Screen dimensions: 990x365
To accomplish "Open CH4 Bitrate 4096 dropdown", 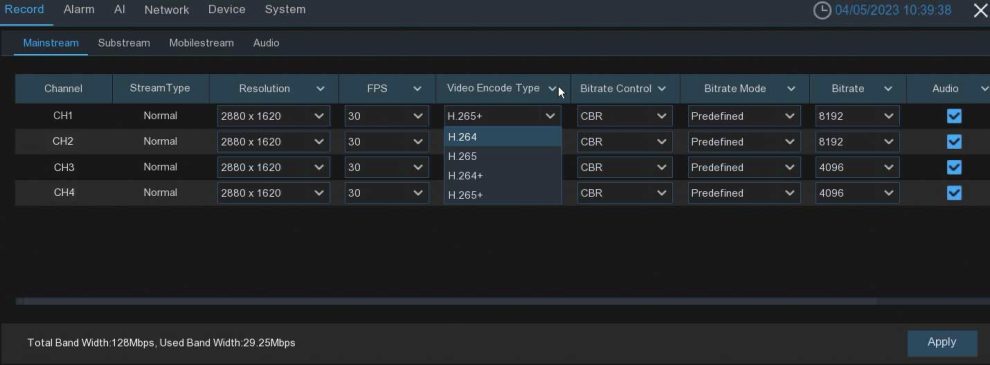I will click(857, 193).
